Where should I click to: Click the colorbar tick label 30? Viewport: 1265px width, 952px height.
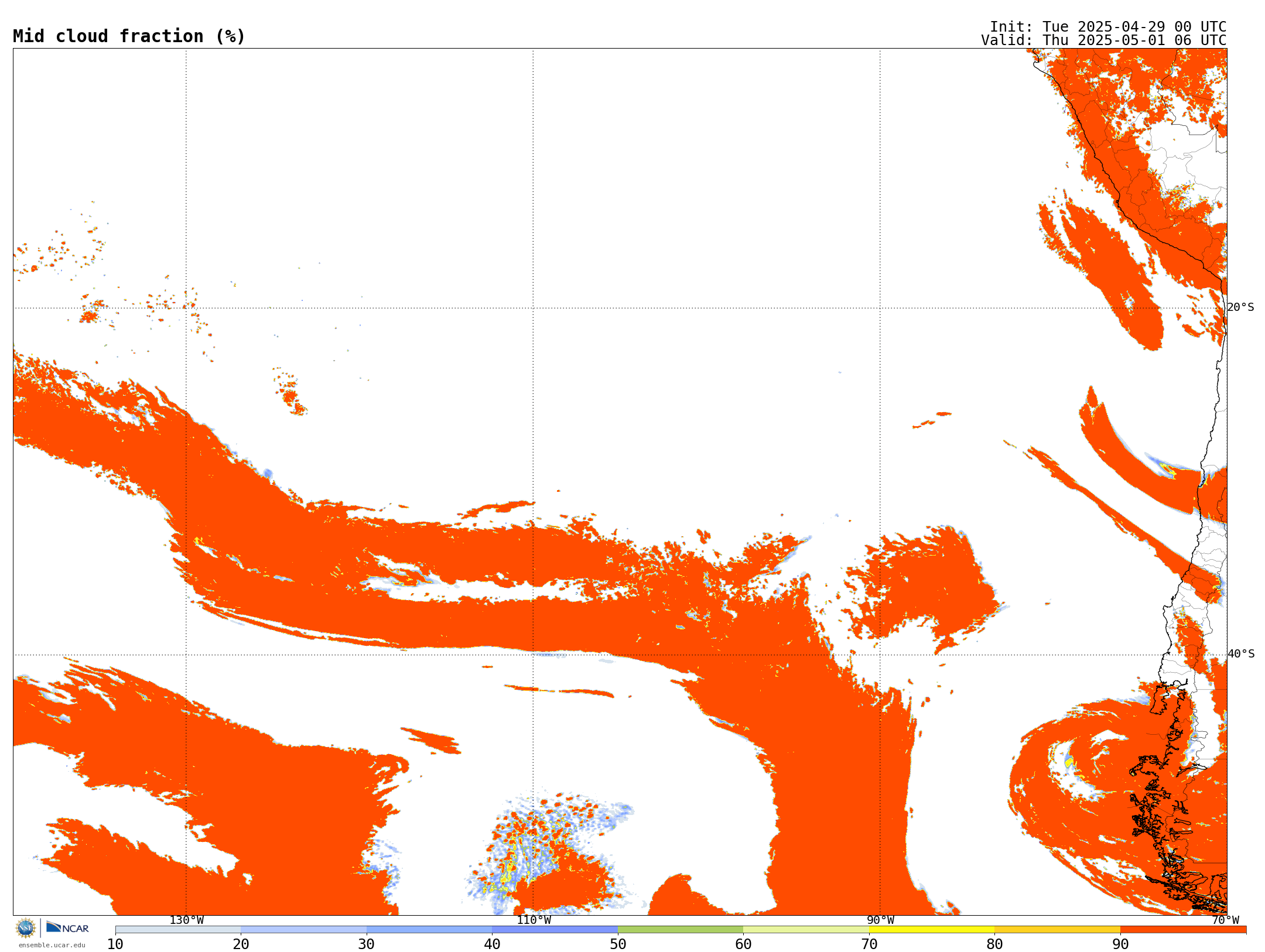(367, 944)
